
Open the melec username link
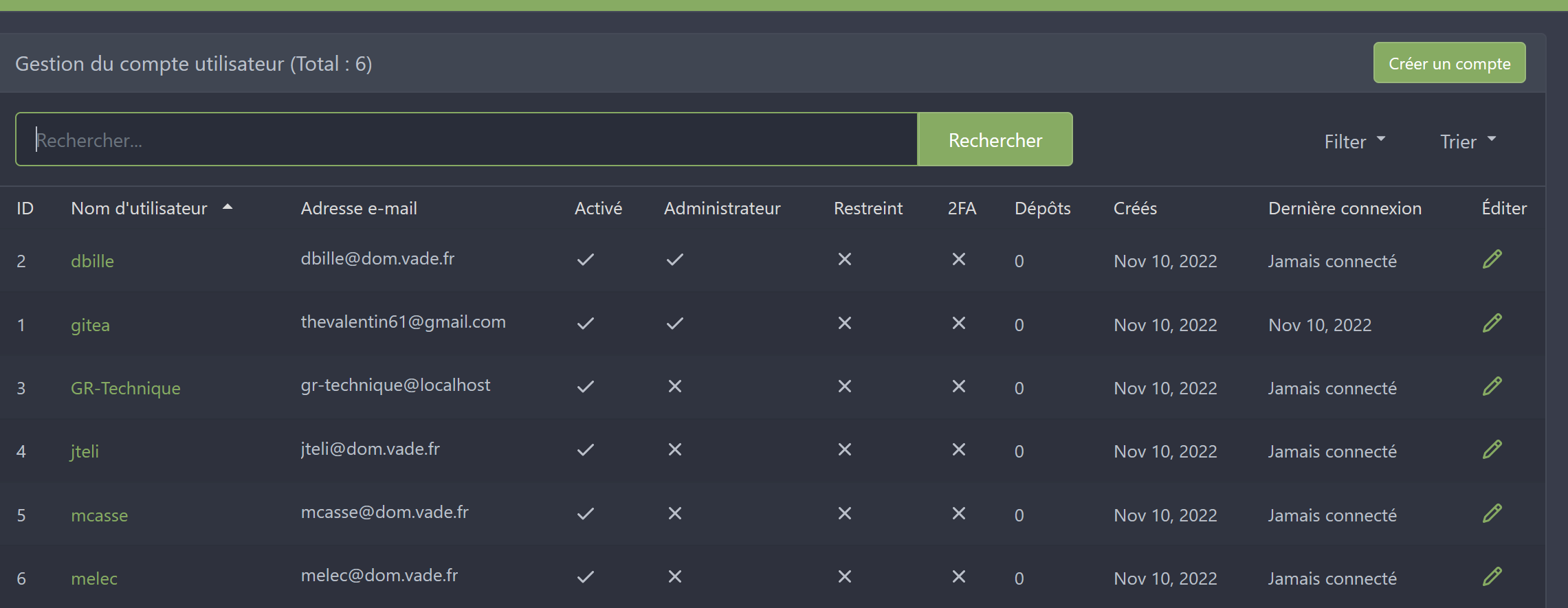[94, 578]
